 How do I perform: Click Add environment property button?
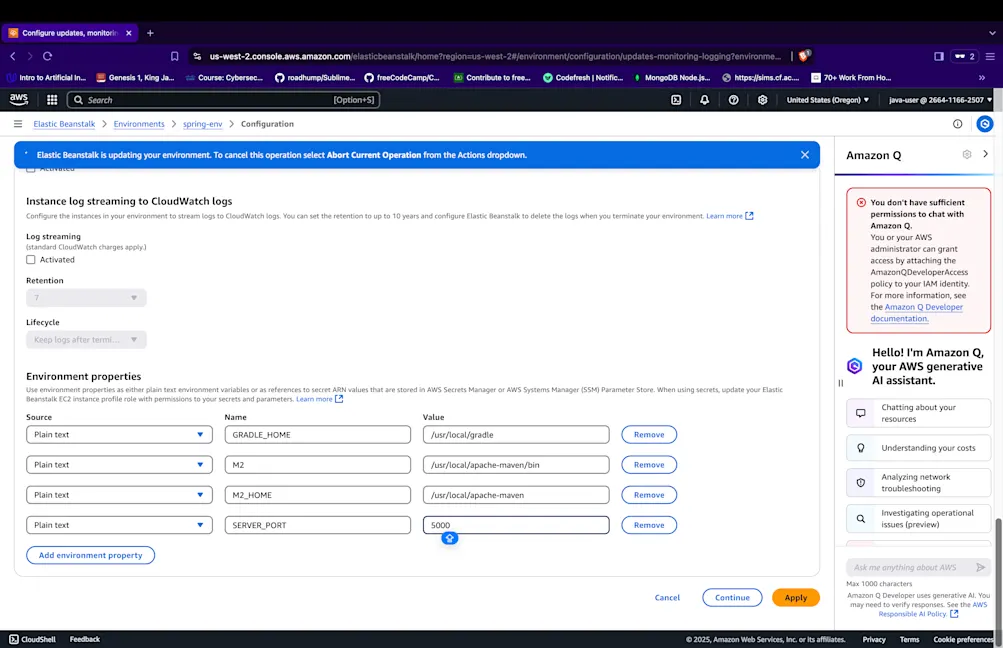(x=90, y=555)
